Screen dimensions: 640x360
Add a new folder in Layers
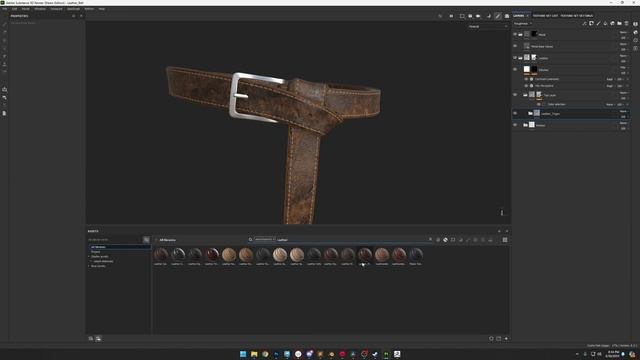pos(619,24)
